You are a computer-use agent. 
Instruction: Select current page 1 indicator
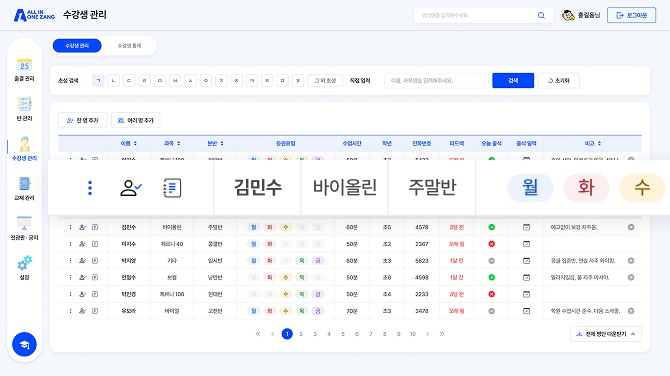[287, 334]
